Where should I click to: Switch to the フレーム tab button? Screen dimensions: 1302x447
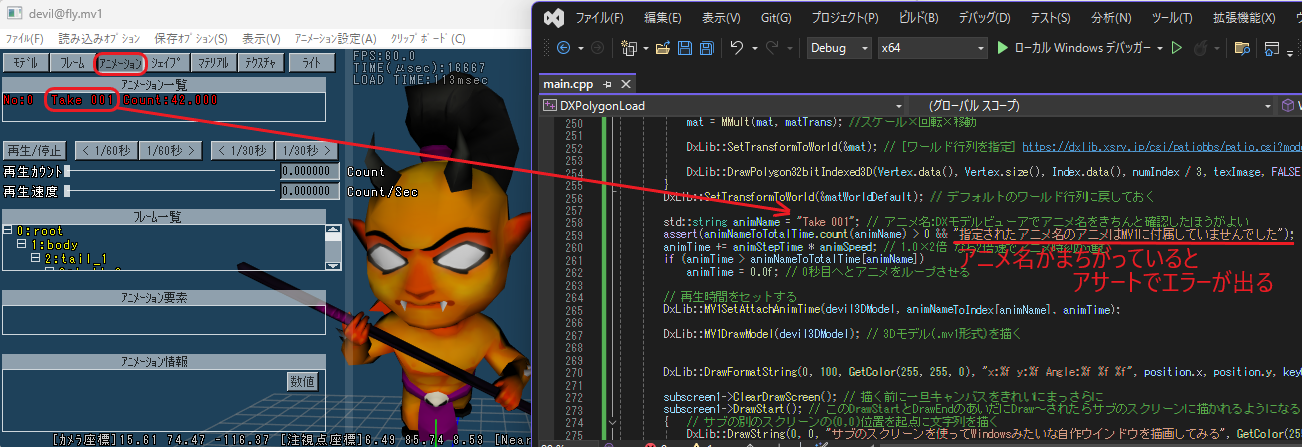point(72,62)
